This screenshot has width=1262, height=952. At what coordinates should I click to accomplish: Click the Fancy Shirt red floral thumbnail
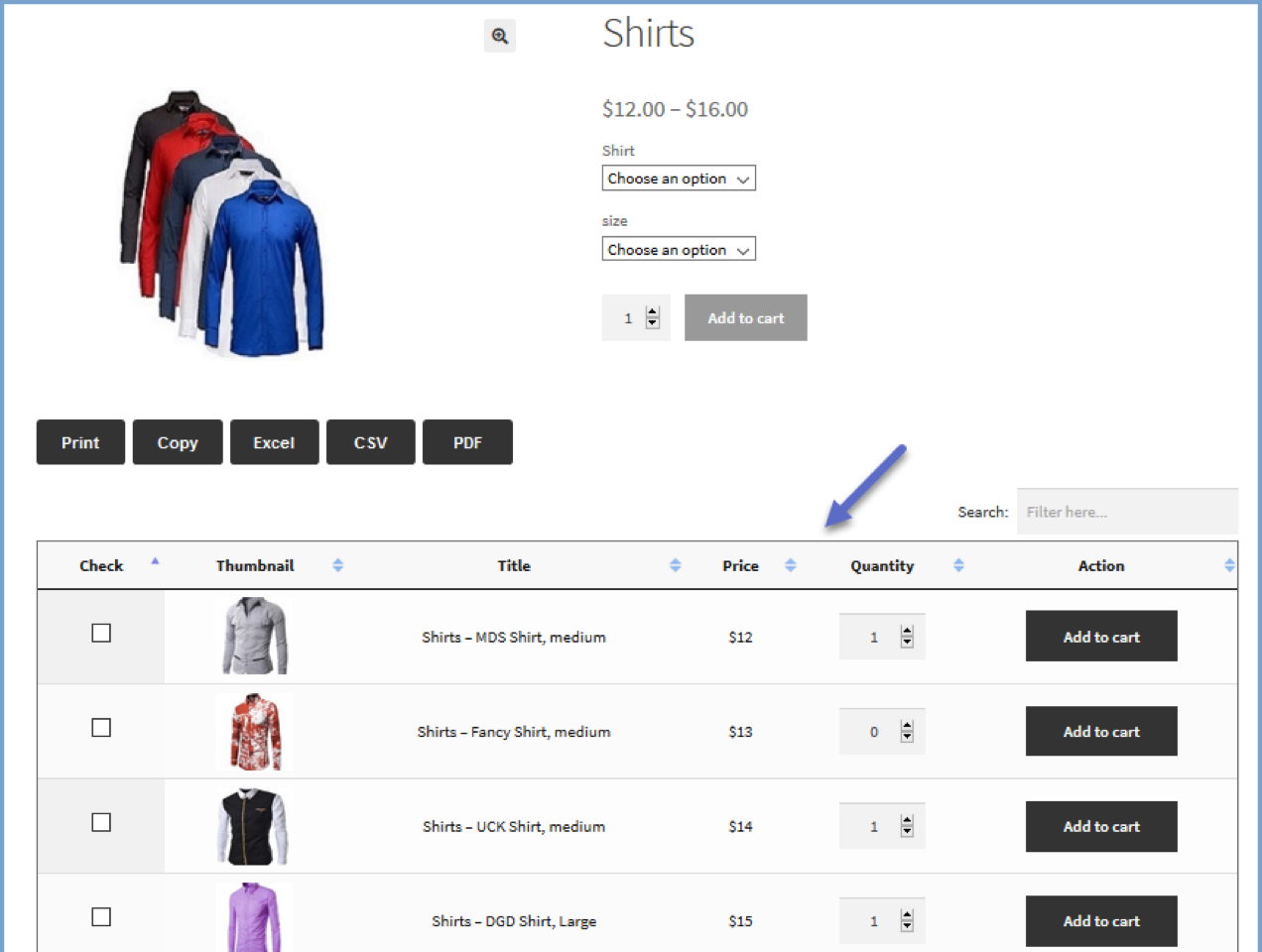255,732
